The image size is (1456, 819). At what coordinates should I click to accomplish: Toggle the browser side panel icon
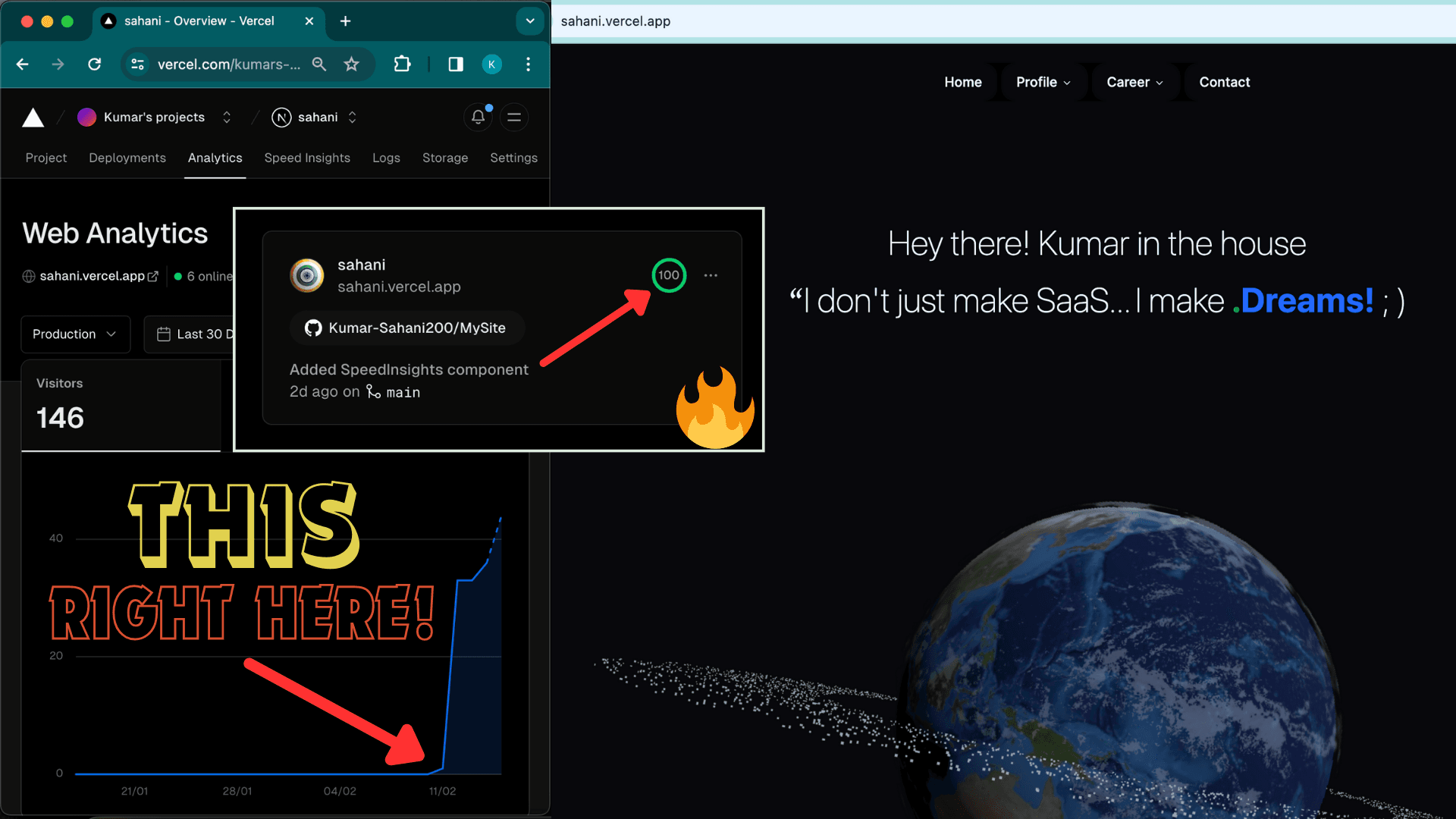coord(456,64)
